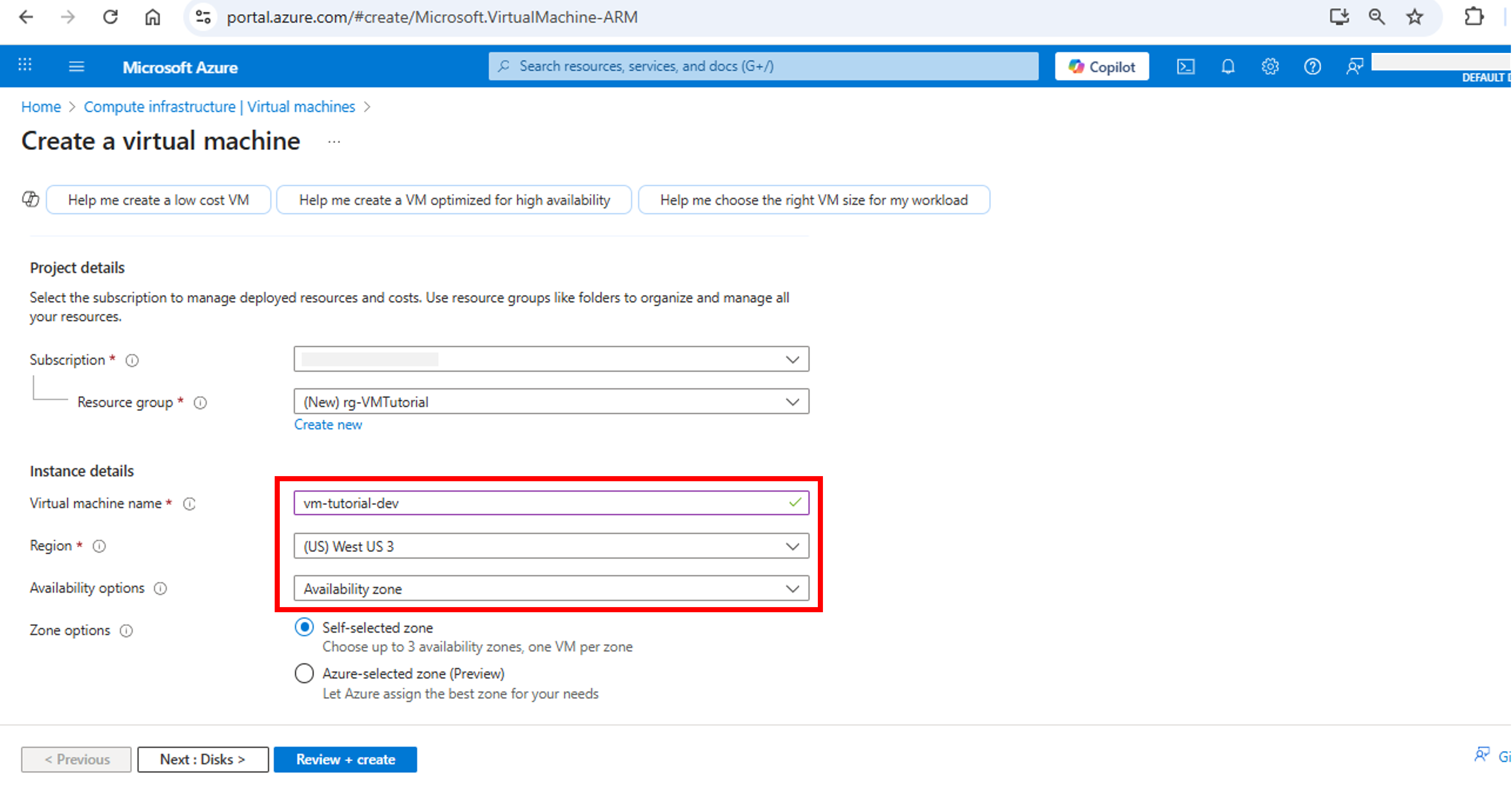Open Azure Cloud Shell terminal
This screenshot has width=1512, height=791.
(x=1186, y=66)
